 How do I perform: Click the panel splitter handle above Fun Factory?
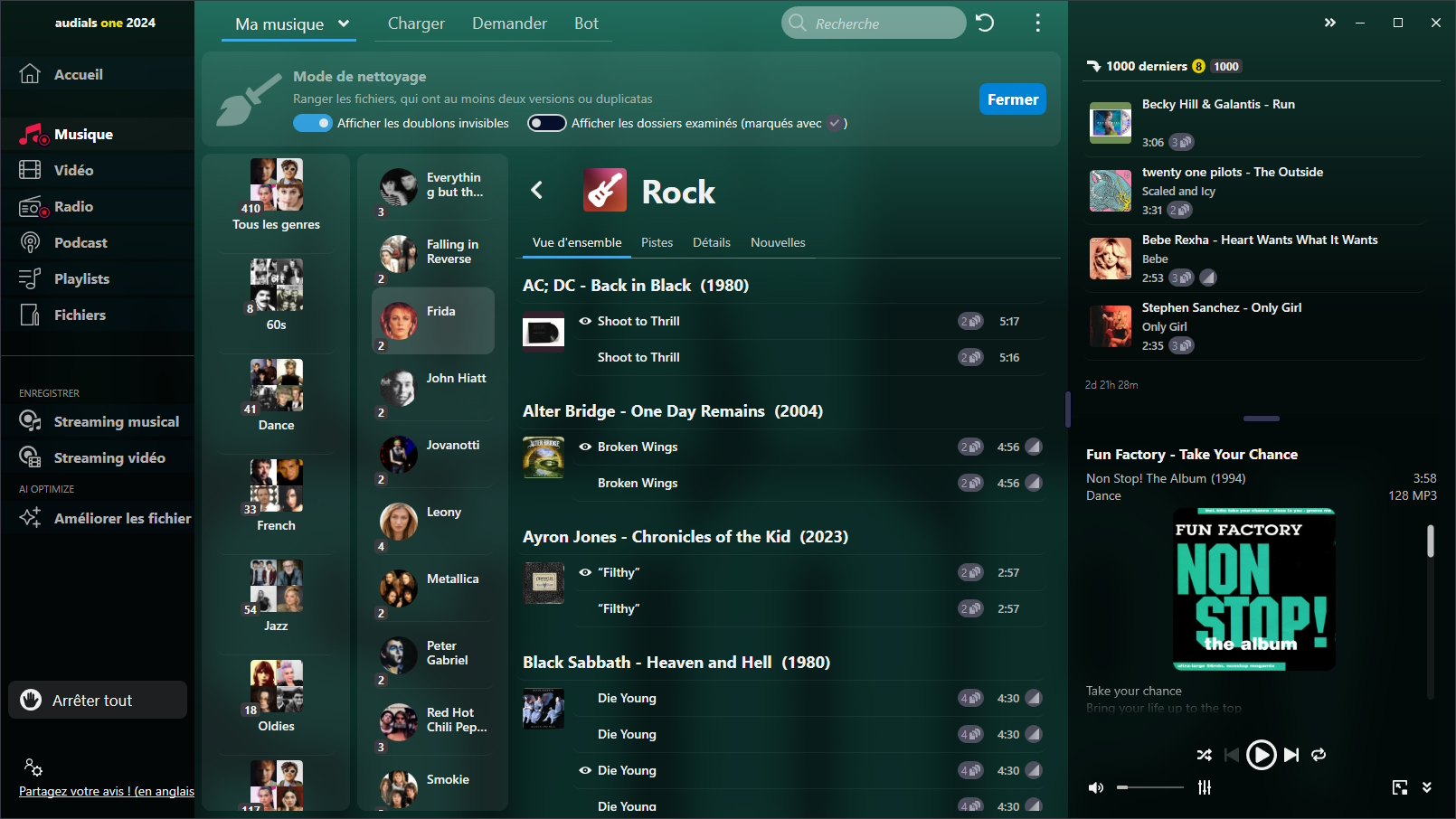[x=1261, y=419]
